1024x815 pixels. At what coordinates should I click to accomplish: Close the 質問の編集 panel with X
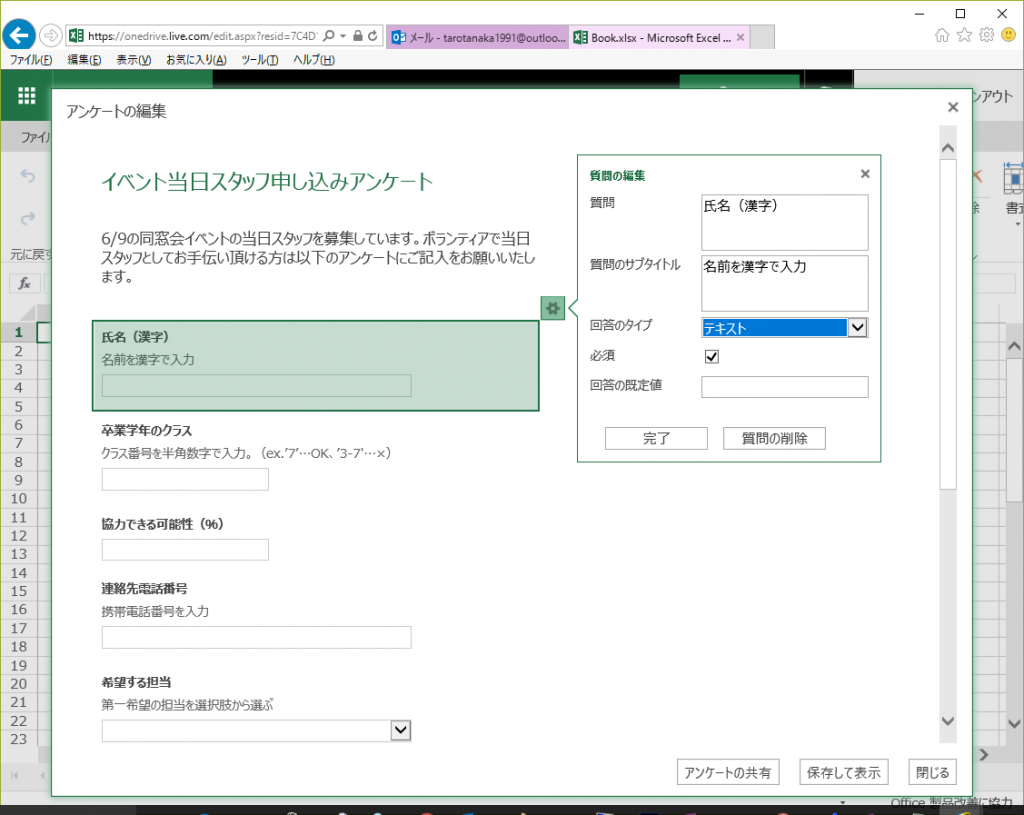(865, 174)
